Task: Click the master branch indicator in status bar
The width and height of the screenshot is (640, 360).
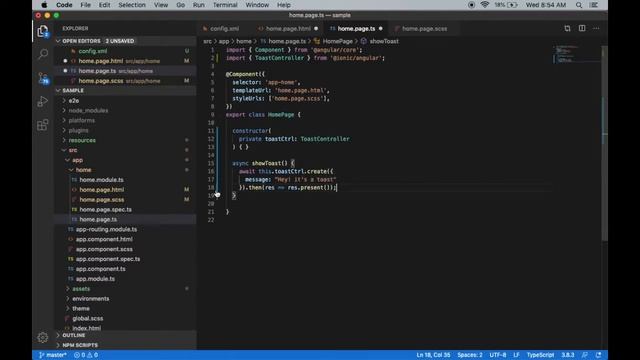Action: pos(52,355)
